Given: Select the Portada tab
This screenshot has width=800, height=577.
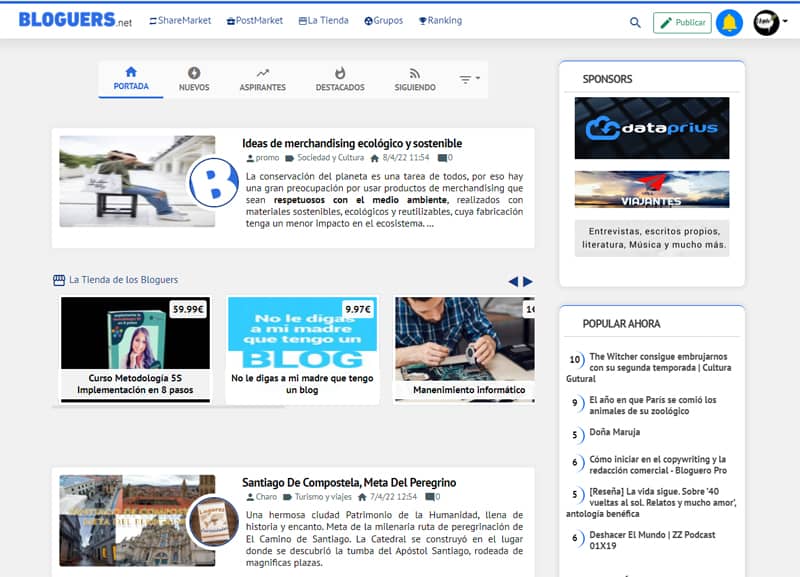Looking at the screenshot, I should tap(131, 79).
